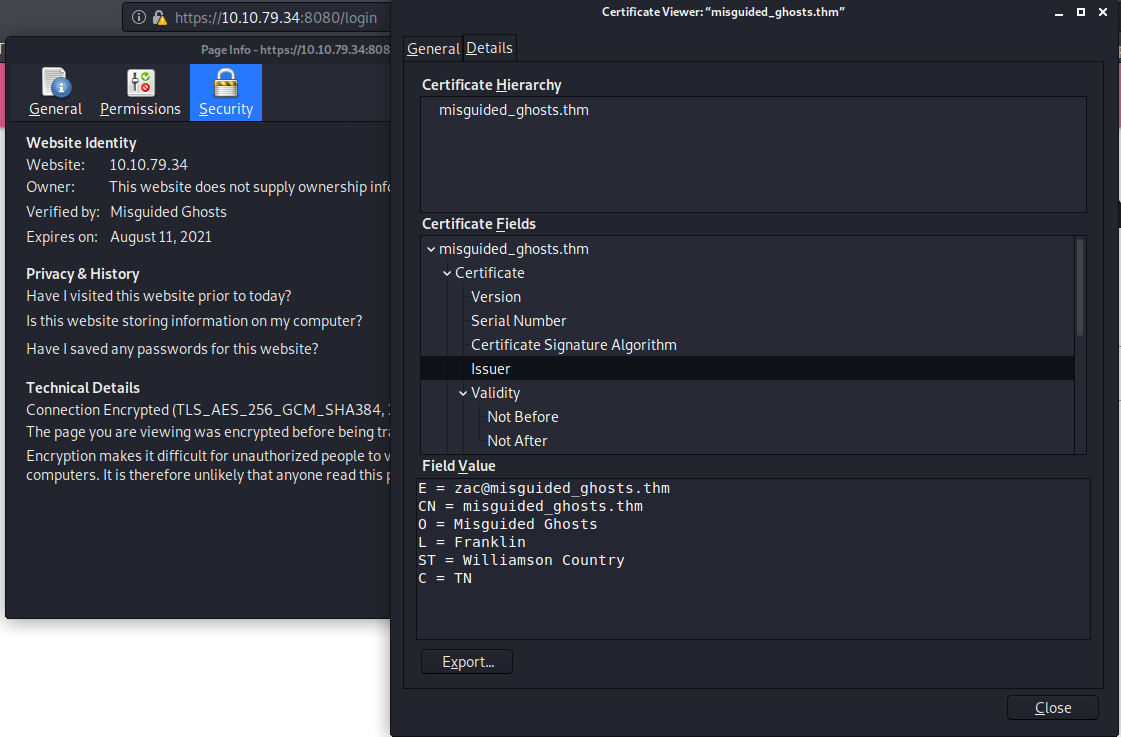Select misguided_ghosts.thm in Certificate Hierarchy
This screenshot has width=1121, height=737.
[x=513, y=110]
